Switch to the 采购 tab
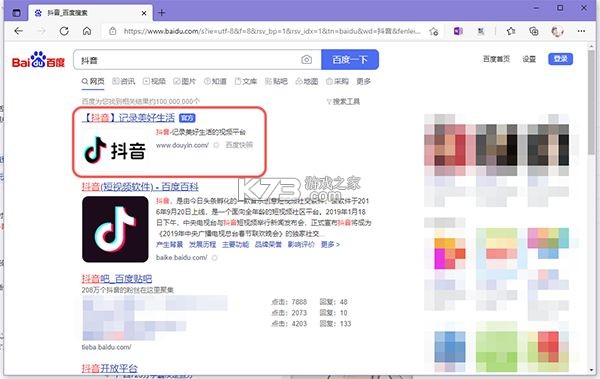The width and height of the screenshot is (600, 379). (x=338, y=81)
